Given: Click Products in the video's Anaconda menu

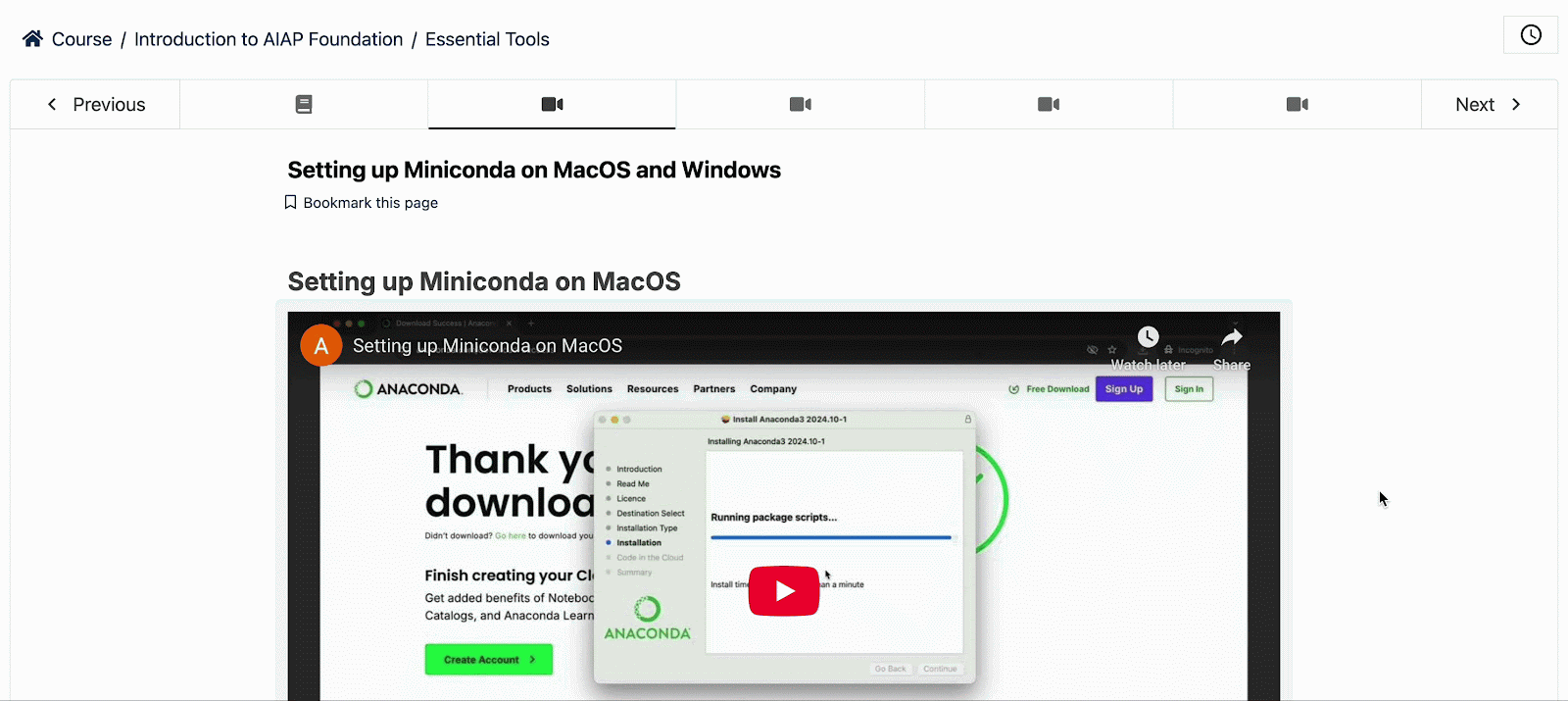Looking at the screenshot, I should click(529, 389).
